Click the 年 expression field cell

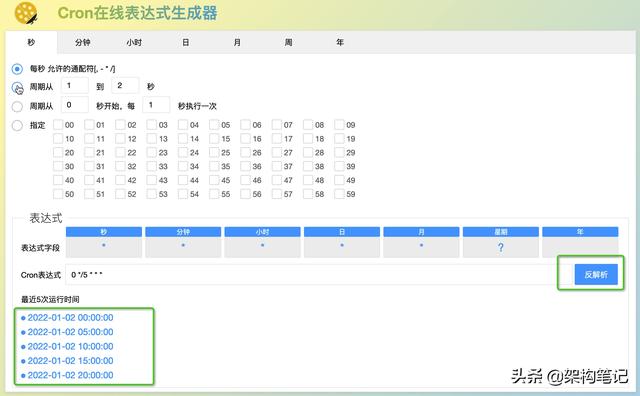580,247
